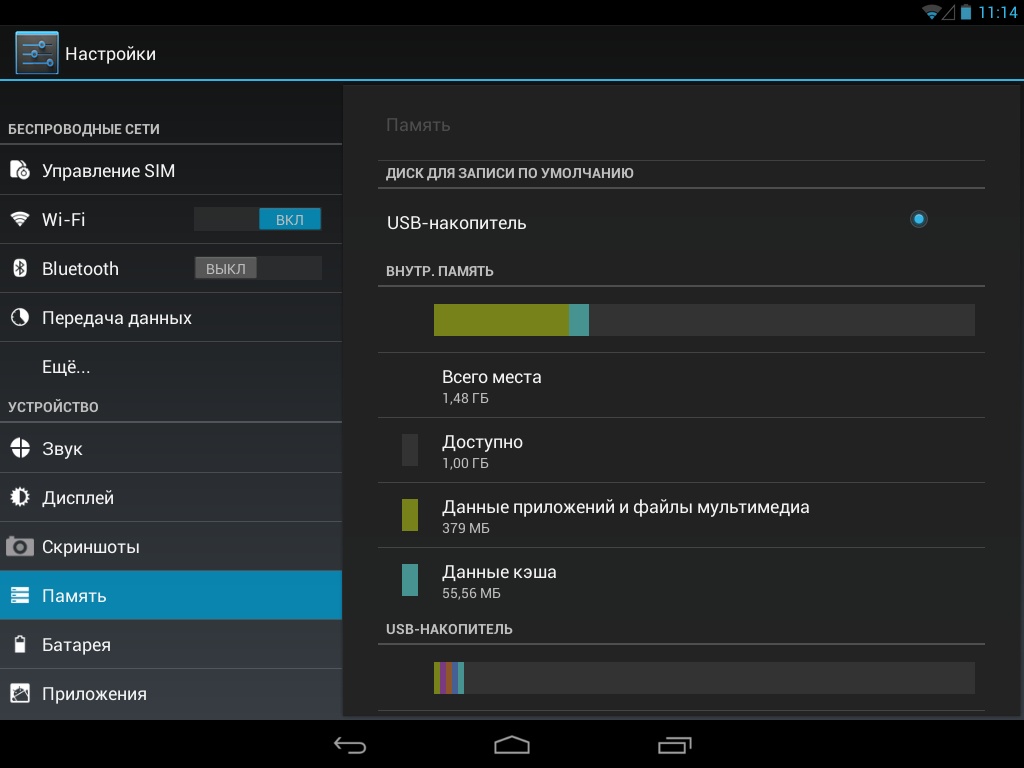Image resolution: width=1024 pixels, height=768 pixels.
Task: Tap the internal memory usage bar
Action: coord(703,320)
